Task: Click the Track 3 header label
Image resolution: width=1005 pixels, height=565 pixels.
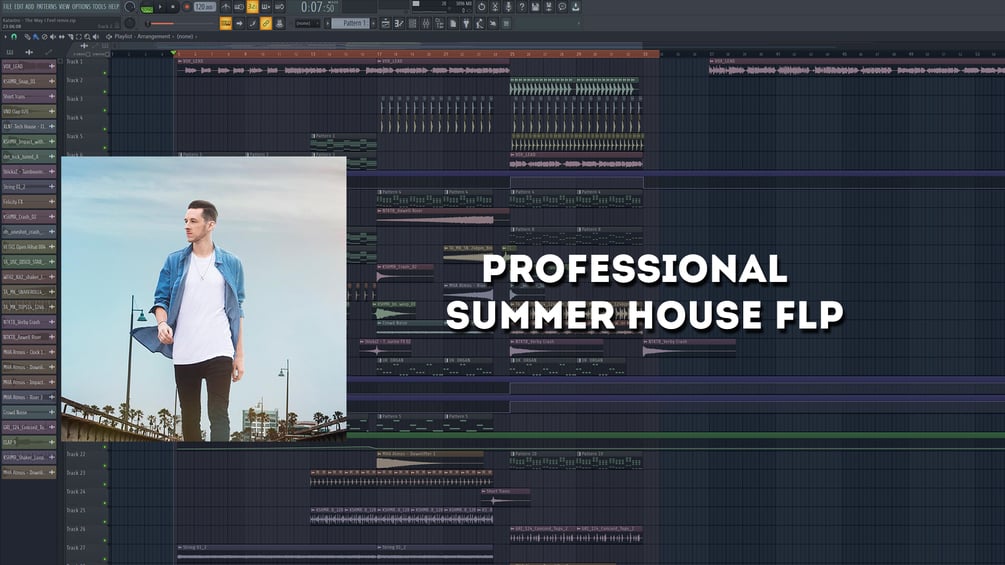Action: click(x=74, y=99)
